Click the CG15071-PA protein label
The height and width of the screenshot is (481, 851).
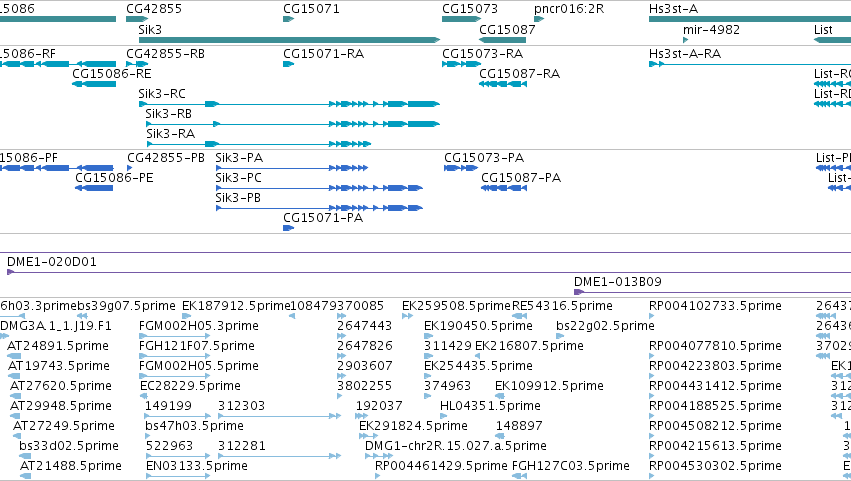[323, 218]
